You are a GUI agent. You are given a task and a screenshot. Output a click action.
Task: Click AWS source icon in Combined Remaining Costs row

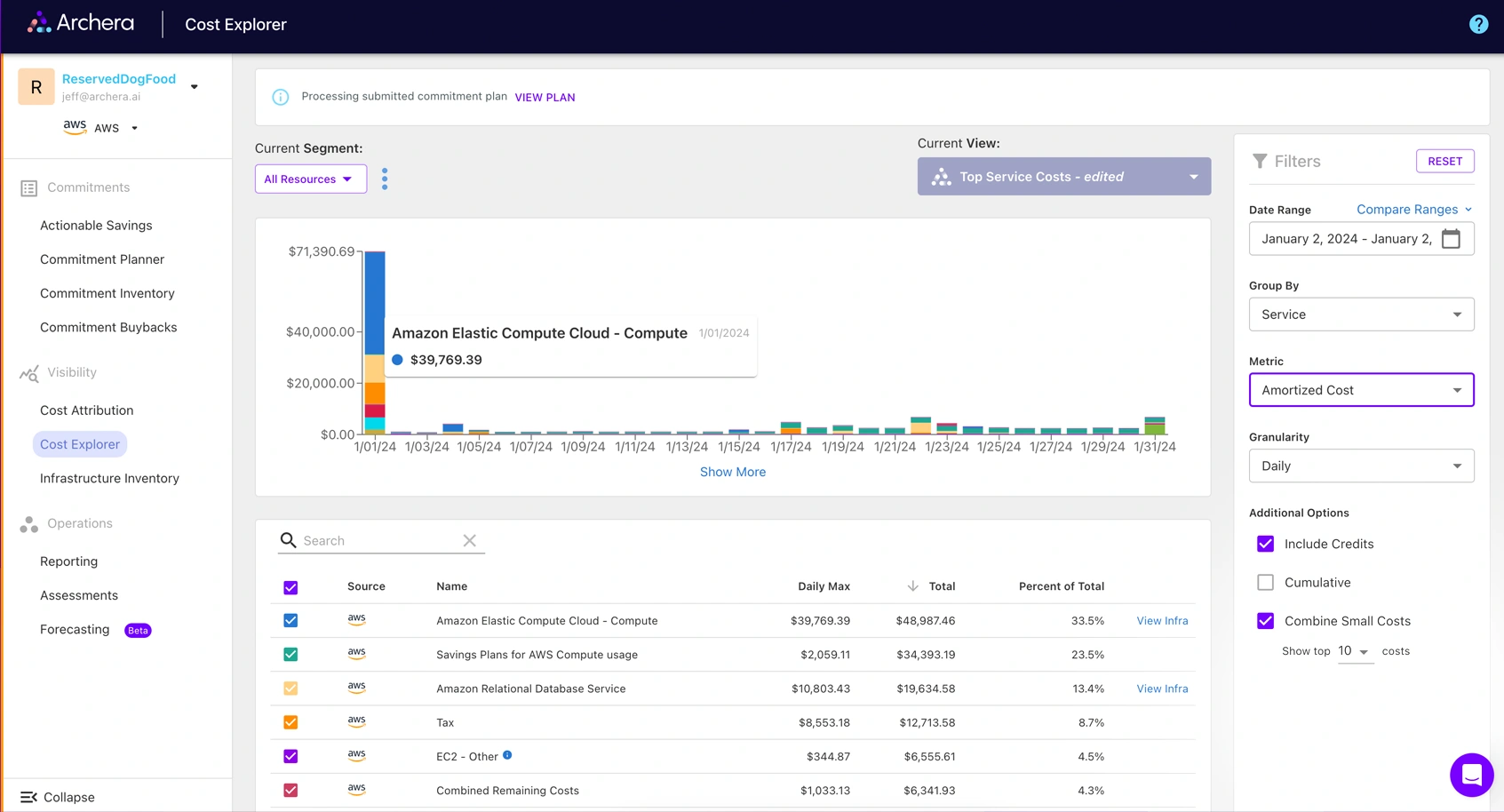click(x=356, y=789)
